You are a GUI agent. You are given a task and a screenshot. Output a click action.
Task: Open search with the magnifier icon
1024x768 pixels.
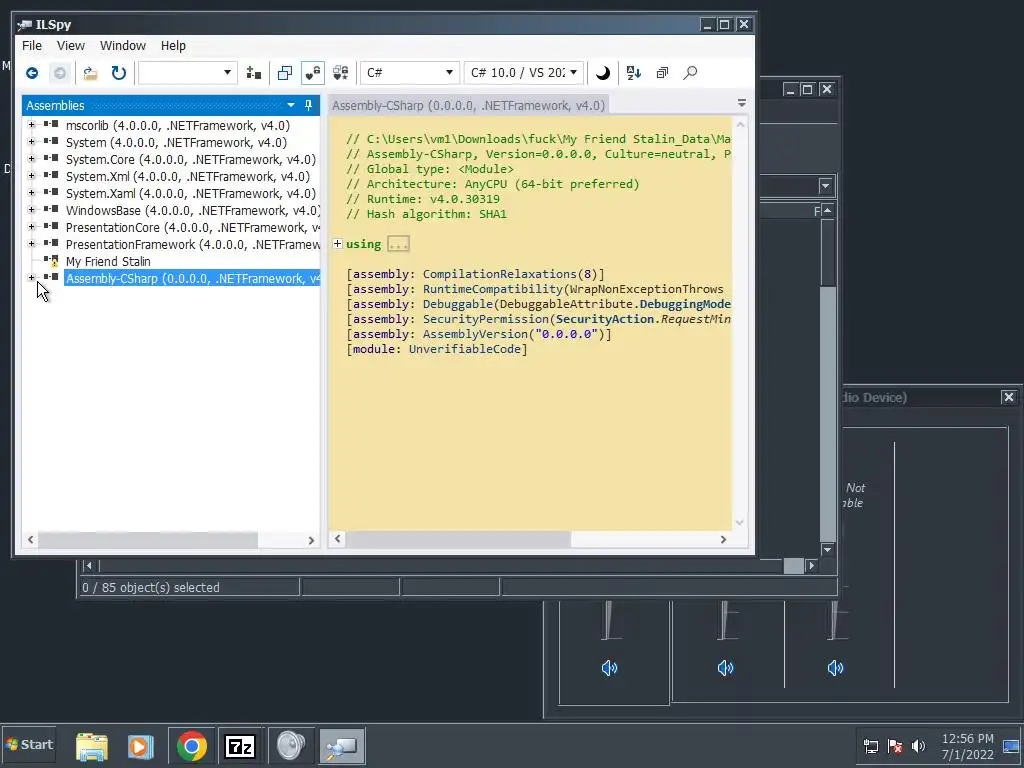click(x=690, y=73)
